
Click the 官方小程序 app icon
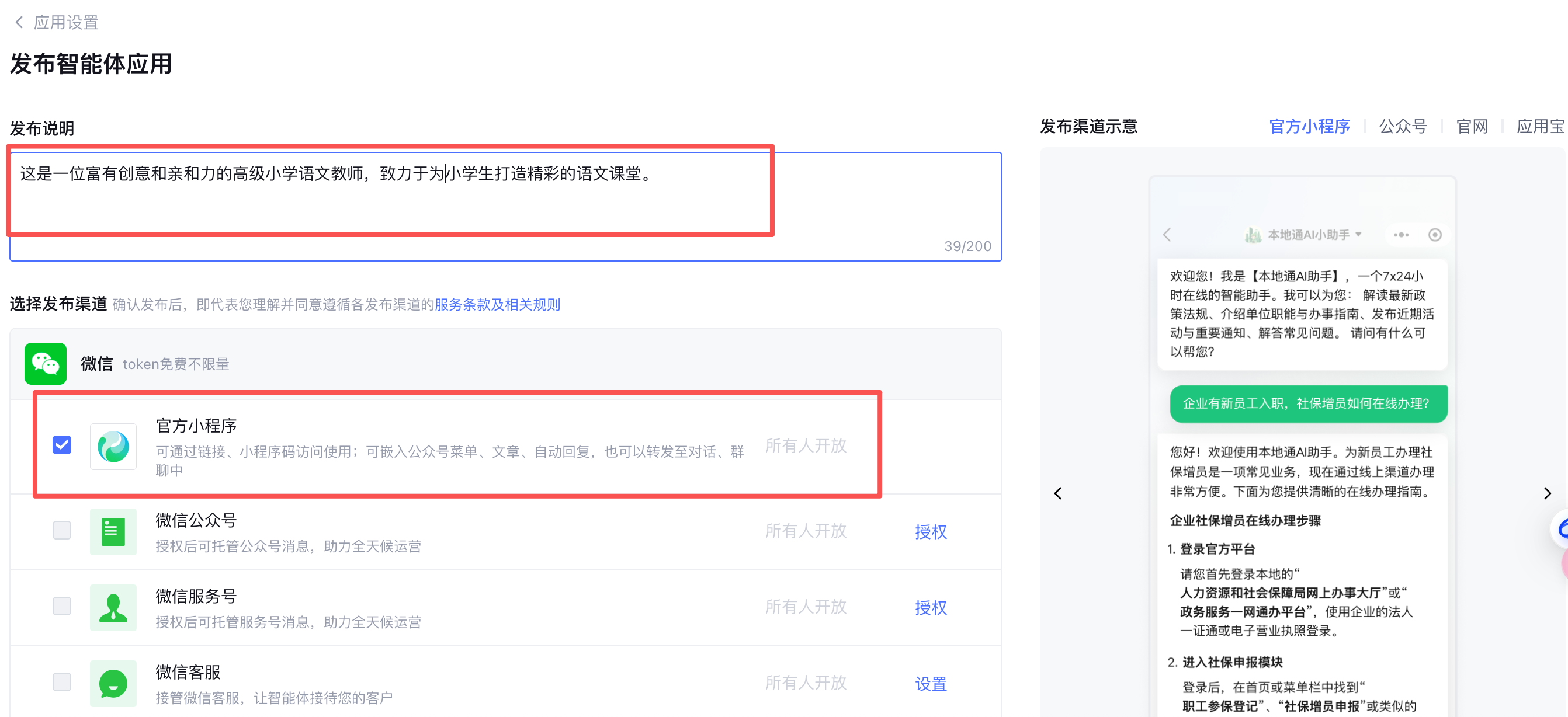pos(113,447)
